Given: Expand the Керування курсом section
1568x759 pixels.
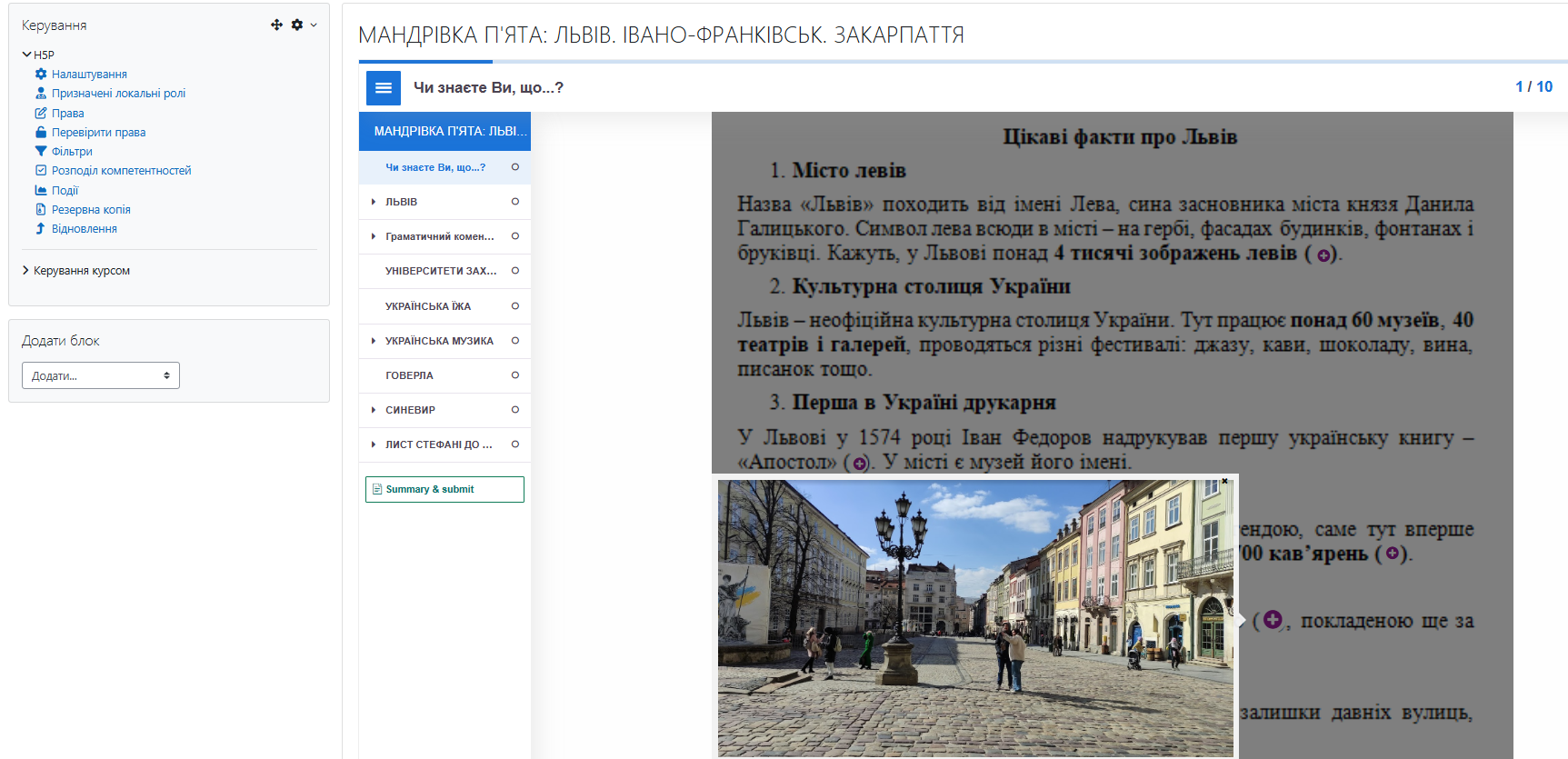Looking at the screenshot, I should point(25,270).
